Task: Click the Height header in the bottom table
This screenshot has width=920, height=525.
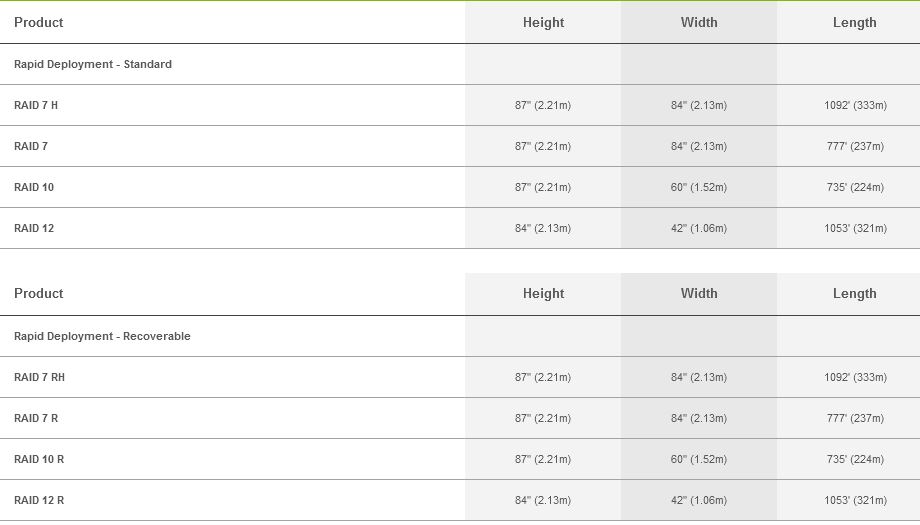Action: [543, 293]
